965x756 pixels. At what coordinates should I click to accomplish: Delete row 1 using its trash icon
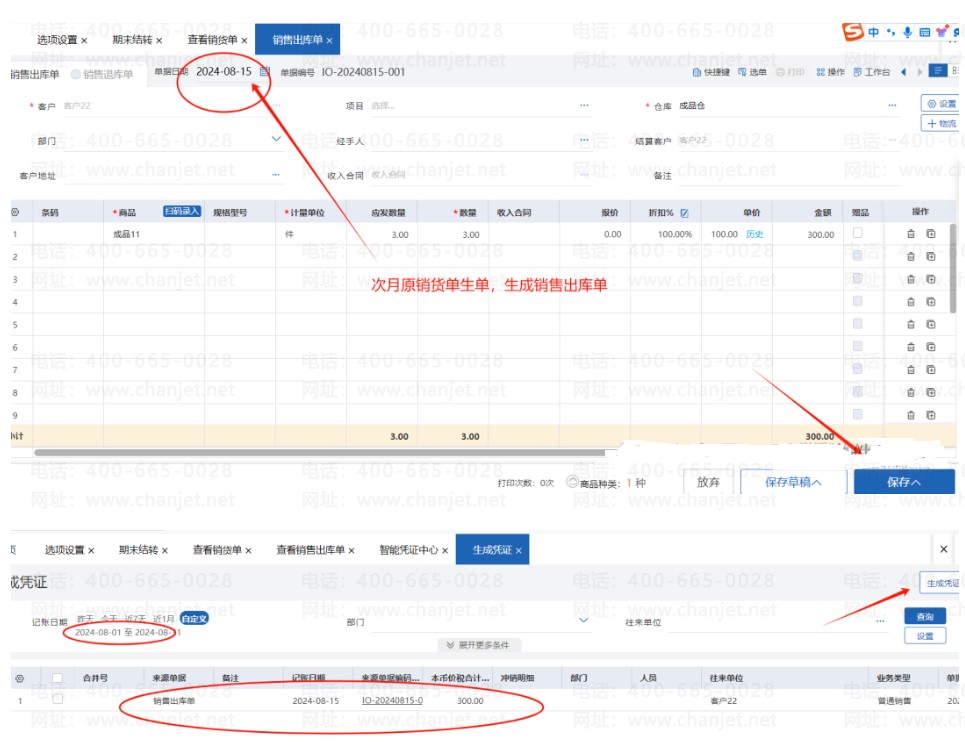(911, 234)
